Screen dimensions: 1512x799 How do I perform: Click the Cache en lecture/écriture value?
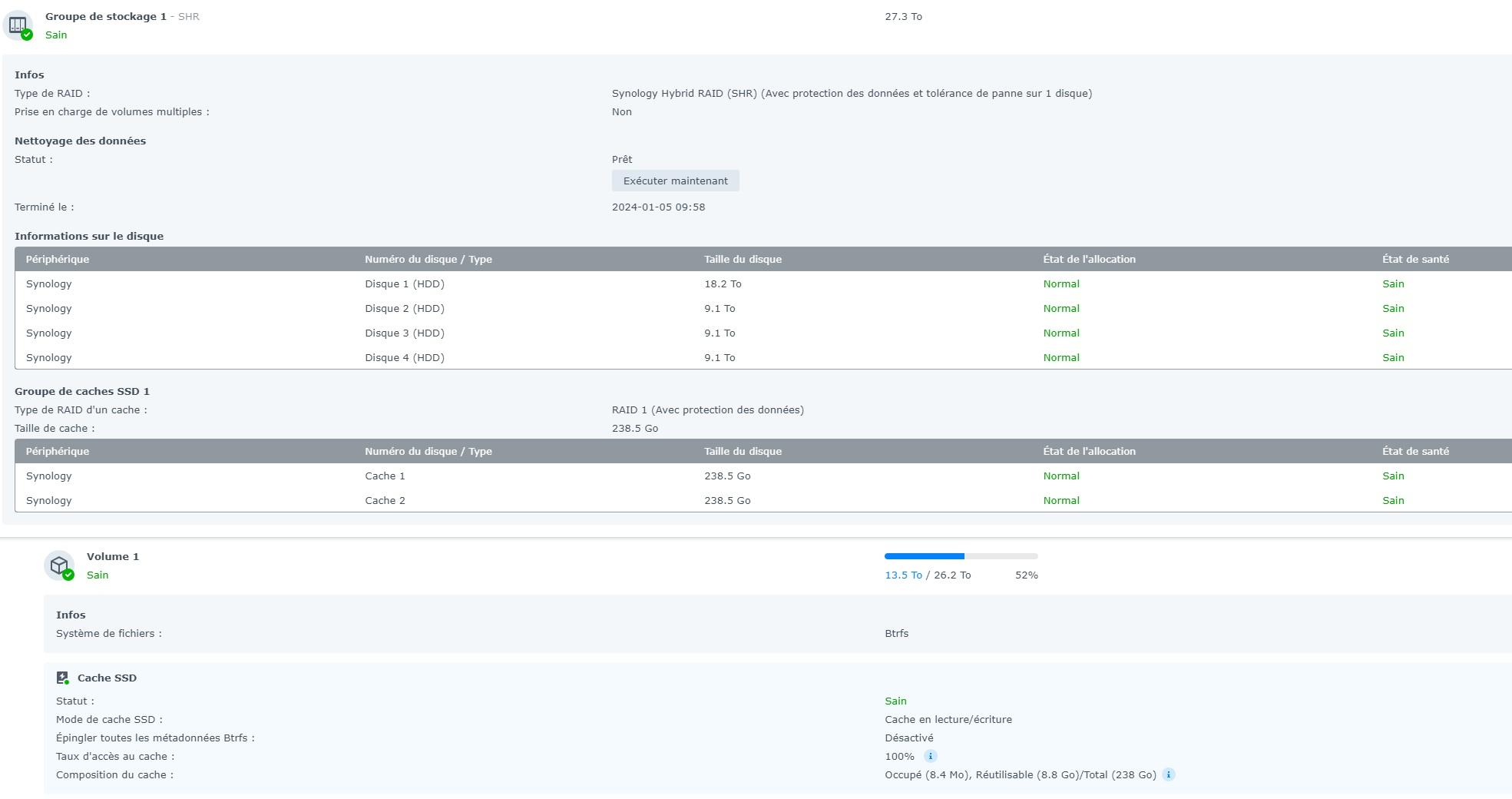(x=948, y=719)
